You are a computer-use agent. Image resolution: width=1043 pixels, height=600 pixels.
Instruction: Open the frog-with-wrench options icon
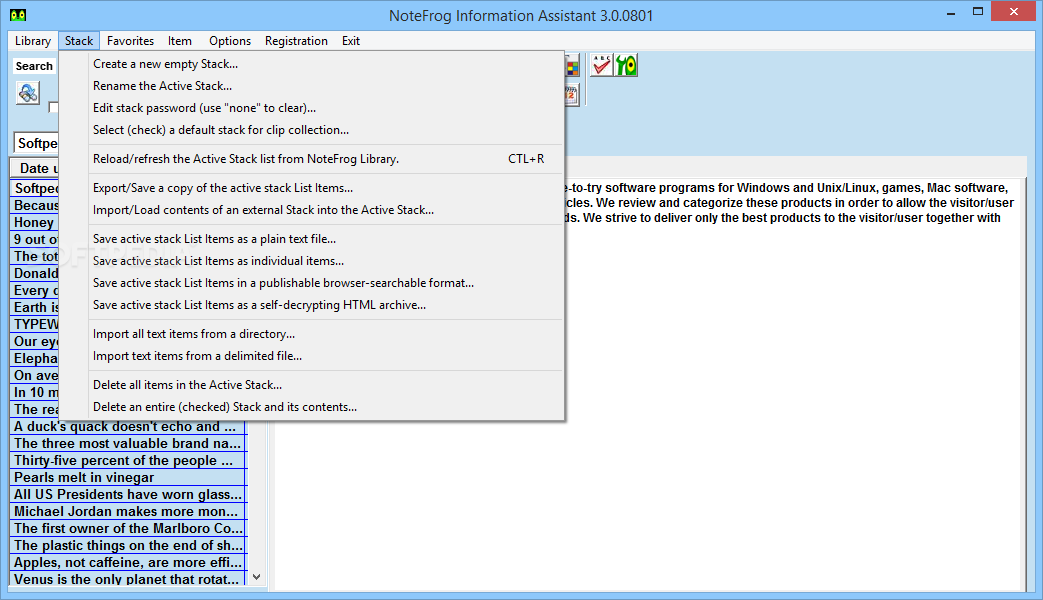[626, 65]
